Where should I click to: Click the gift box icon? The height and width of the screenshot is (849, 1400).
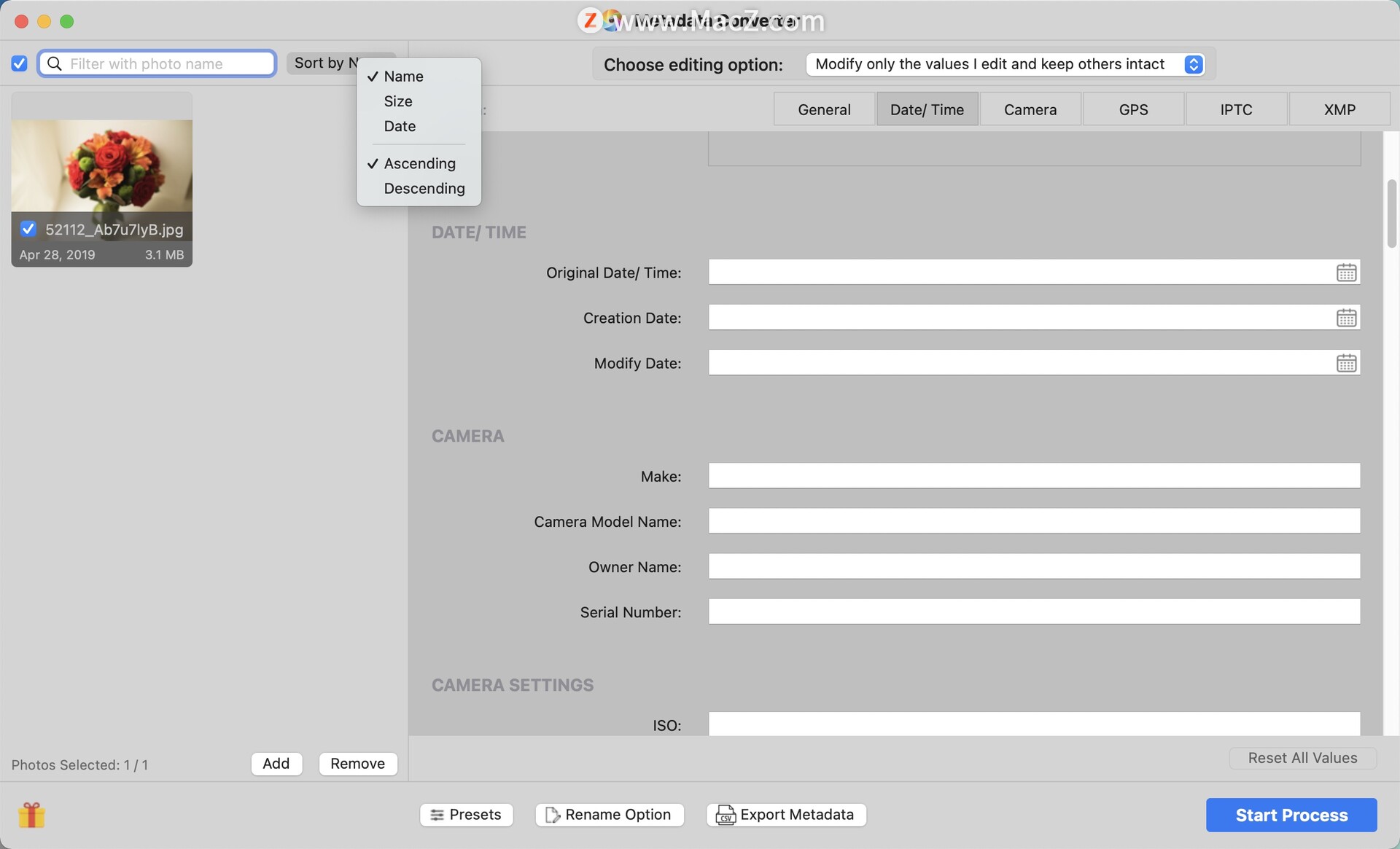(32, 815)
